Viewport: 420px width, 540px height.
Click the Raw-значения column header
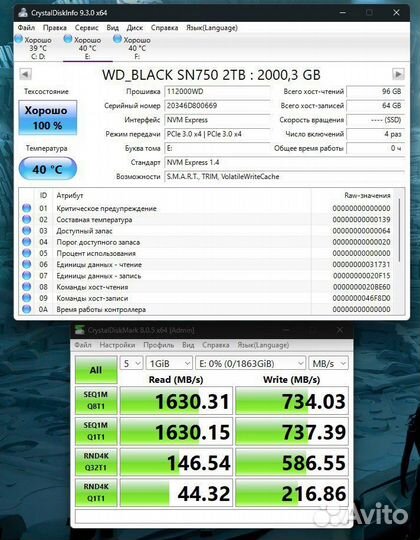pos(367,195)
